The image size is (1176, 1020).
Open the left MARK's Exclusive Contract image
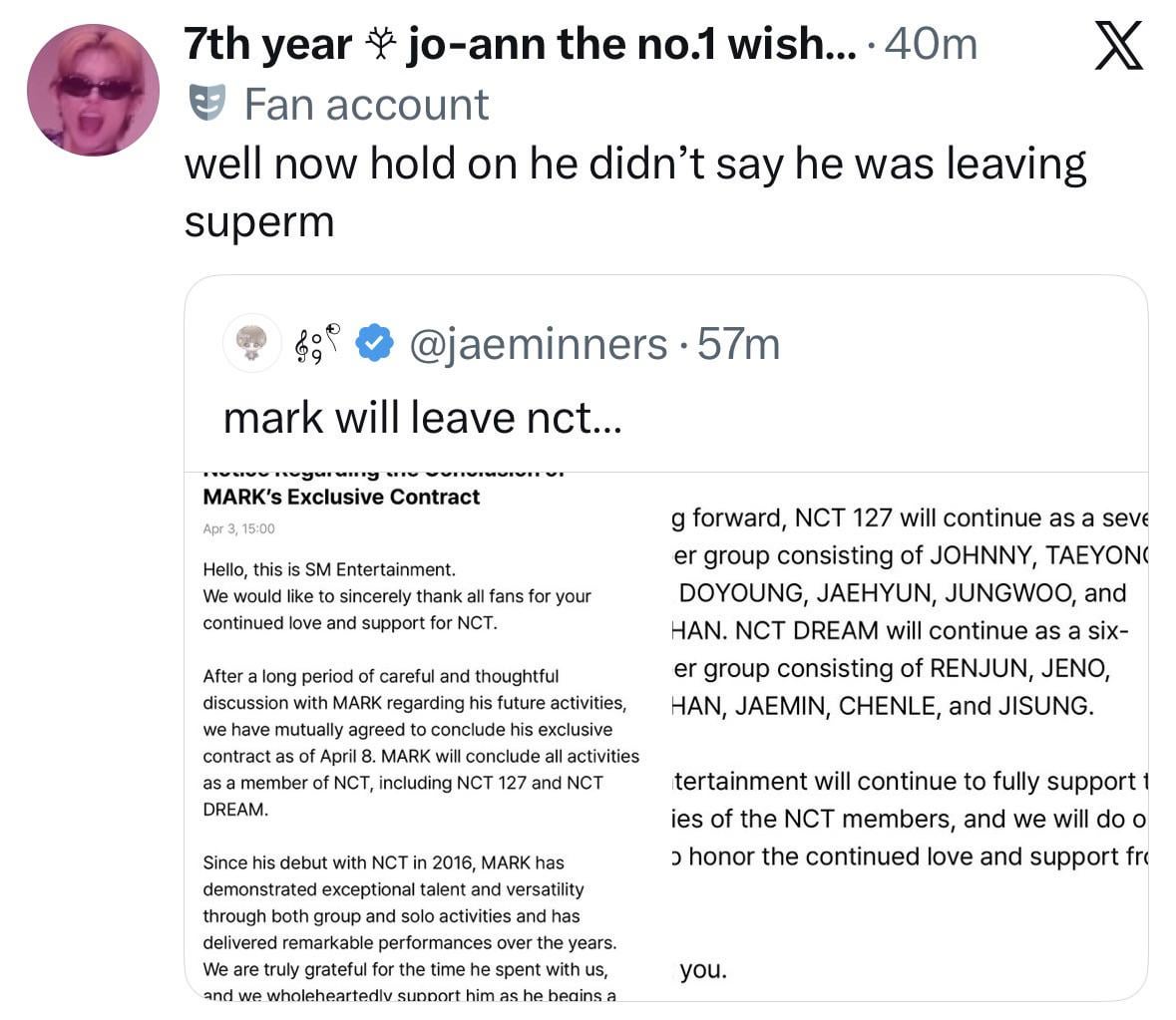417,736
